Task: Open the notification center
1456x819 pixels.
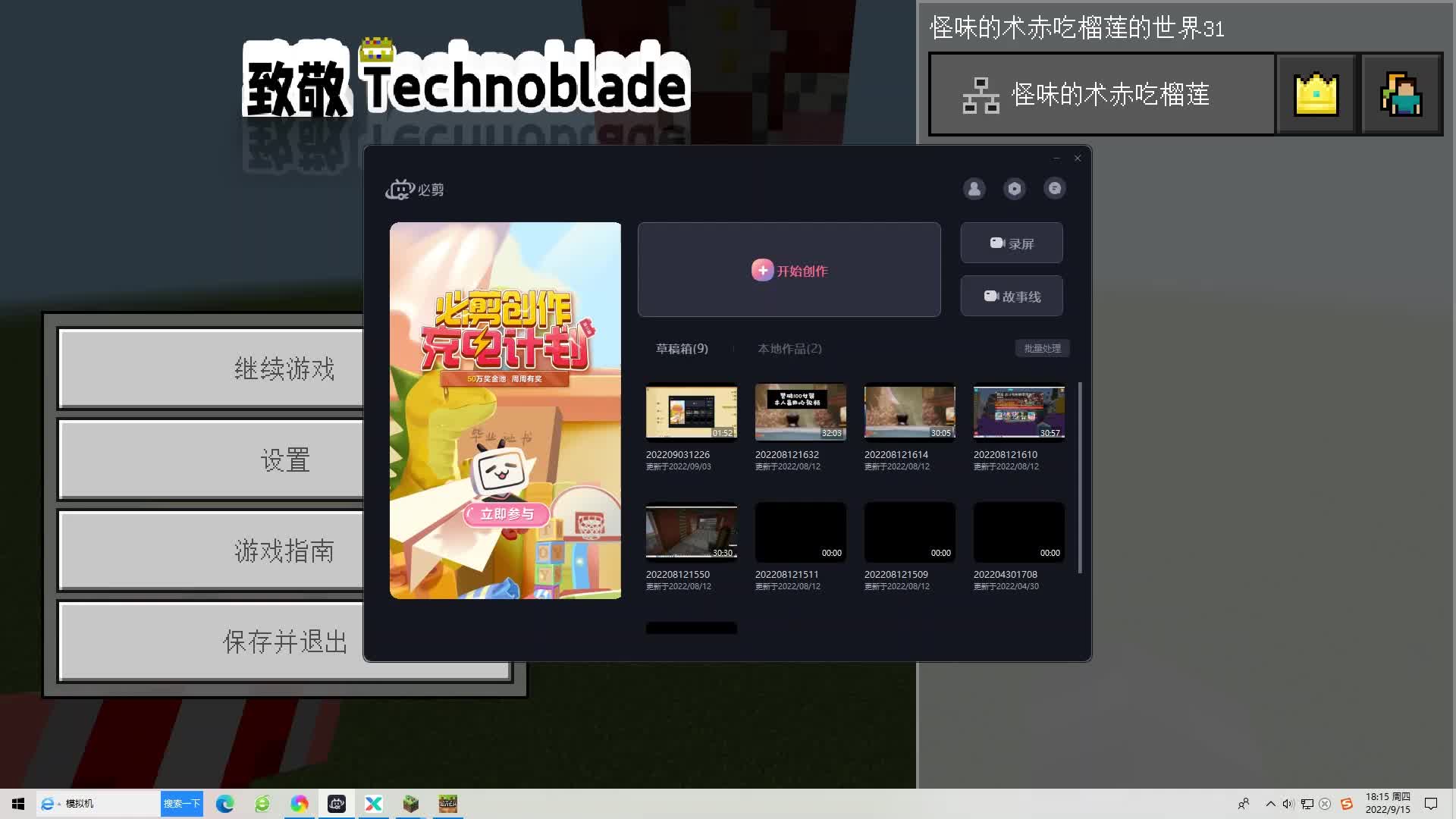Action: (1431, 804)
